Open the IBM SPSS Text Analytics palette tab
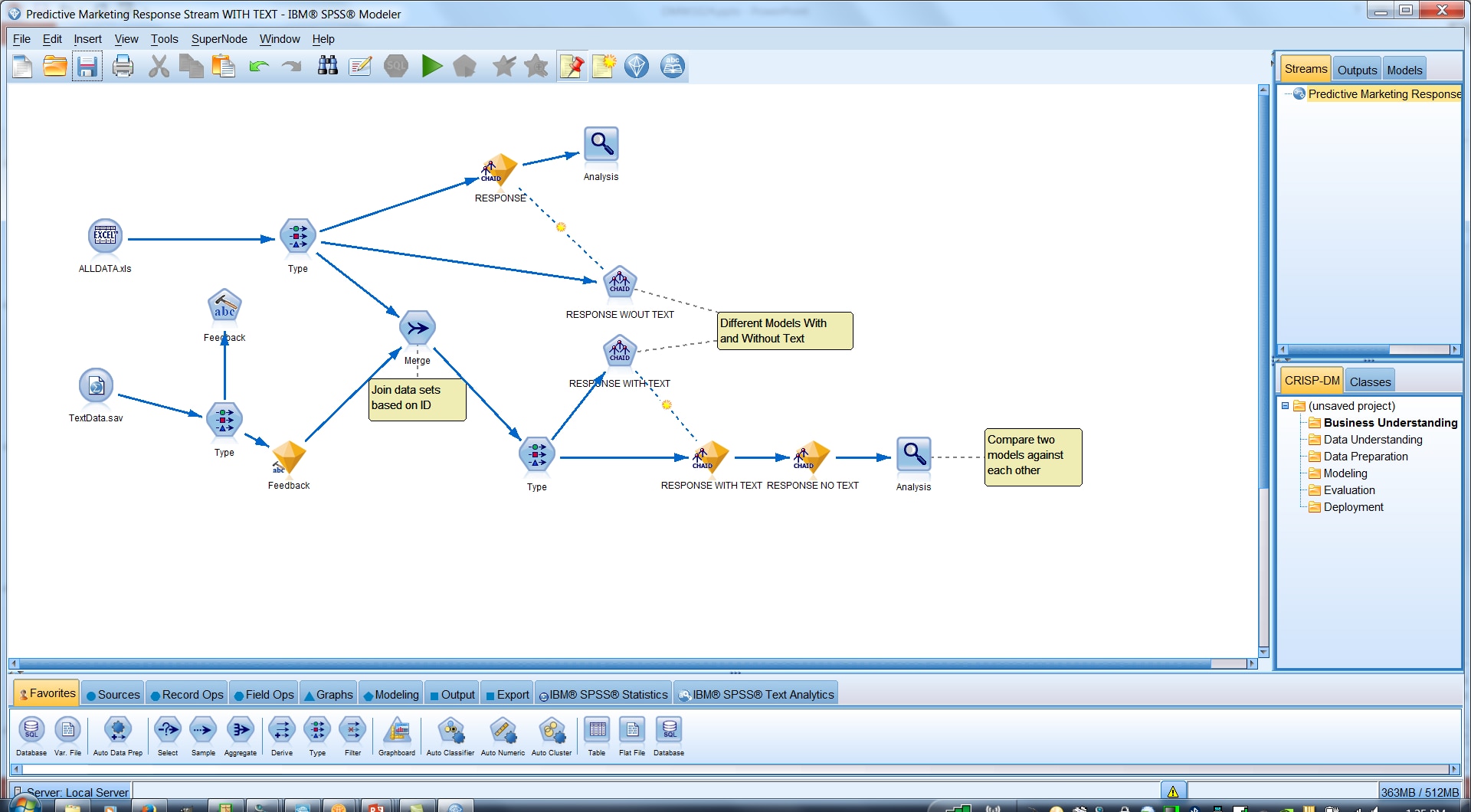This screenshot has height=812, width=1471. point(755,694)
